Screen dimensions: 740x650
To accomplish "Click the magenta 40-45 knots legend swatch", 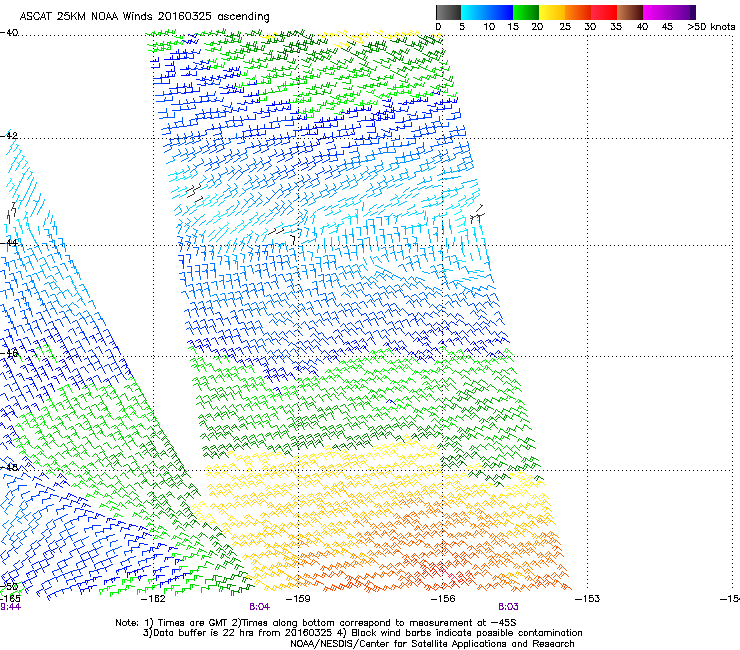I will pyautogui.click(x=656, y=12).
